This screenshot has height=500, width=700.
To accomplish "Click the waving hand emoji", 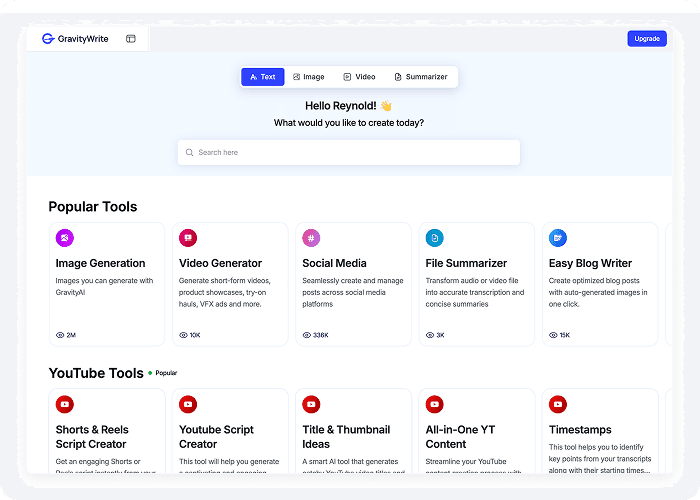I will click(386, 106).
